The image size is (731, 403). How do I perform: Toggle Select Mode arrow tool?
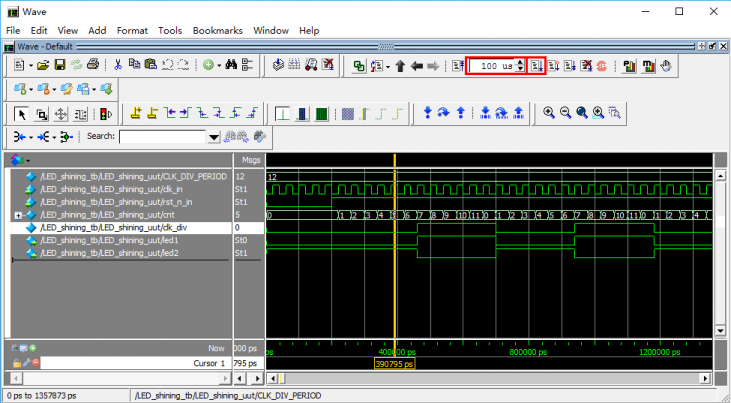pos(21,114)
